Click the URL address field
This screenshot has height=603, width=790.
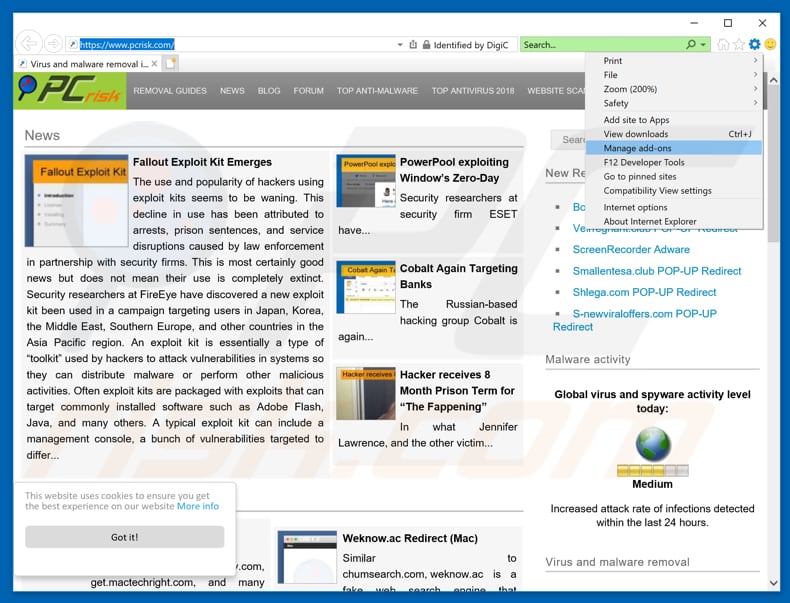click(237, 45)
